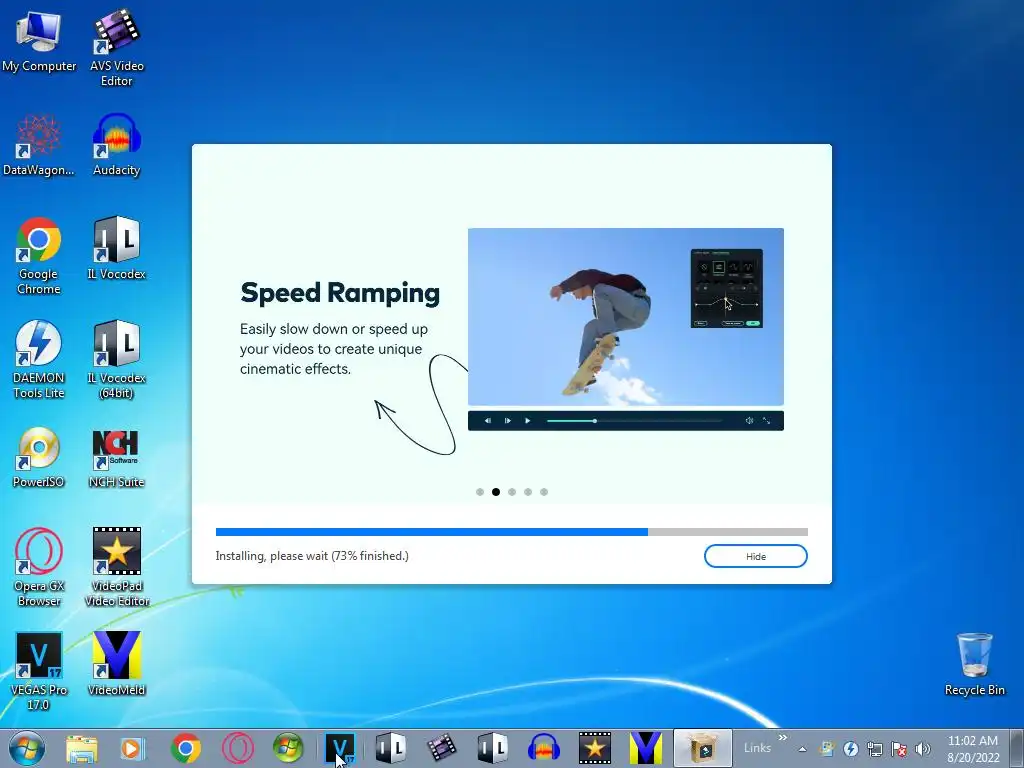This screenshot has height=768, width=1024.
Task: Go to the fifth slide dot
Action: [544, 492]
